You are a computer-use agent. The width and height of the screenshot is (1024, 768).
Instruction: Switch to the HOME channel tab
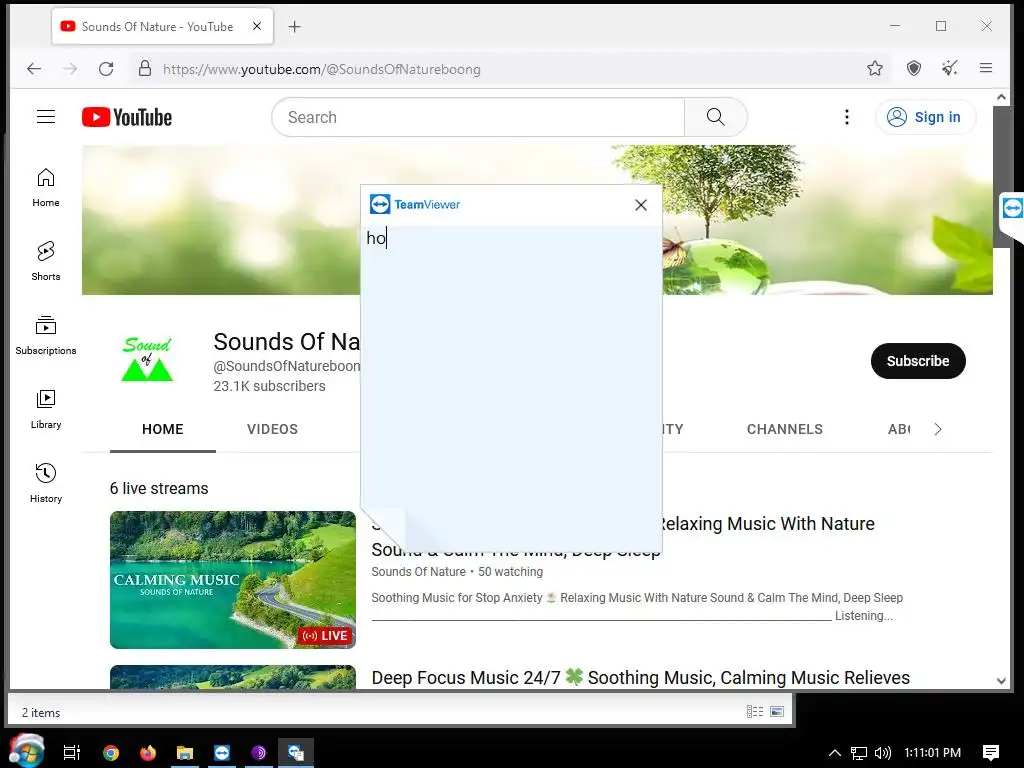(x=163, y=429)
